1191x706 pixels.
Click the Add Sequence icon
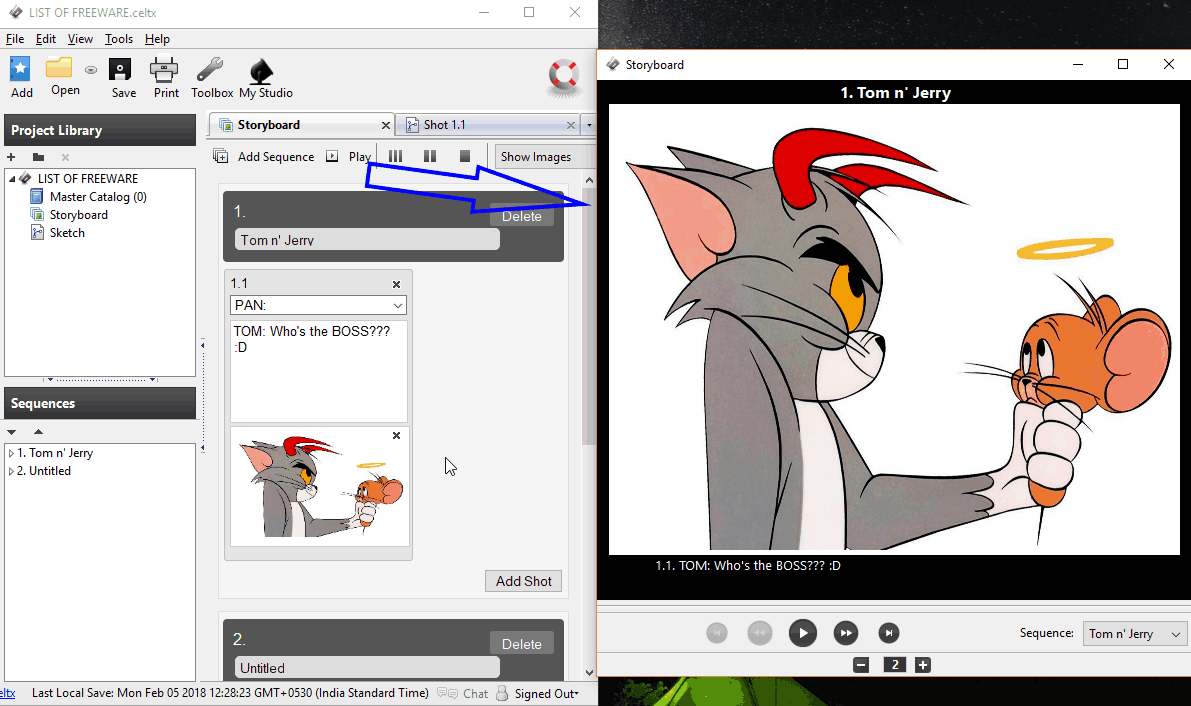tap(221, 156)
